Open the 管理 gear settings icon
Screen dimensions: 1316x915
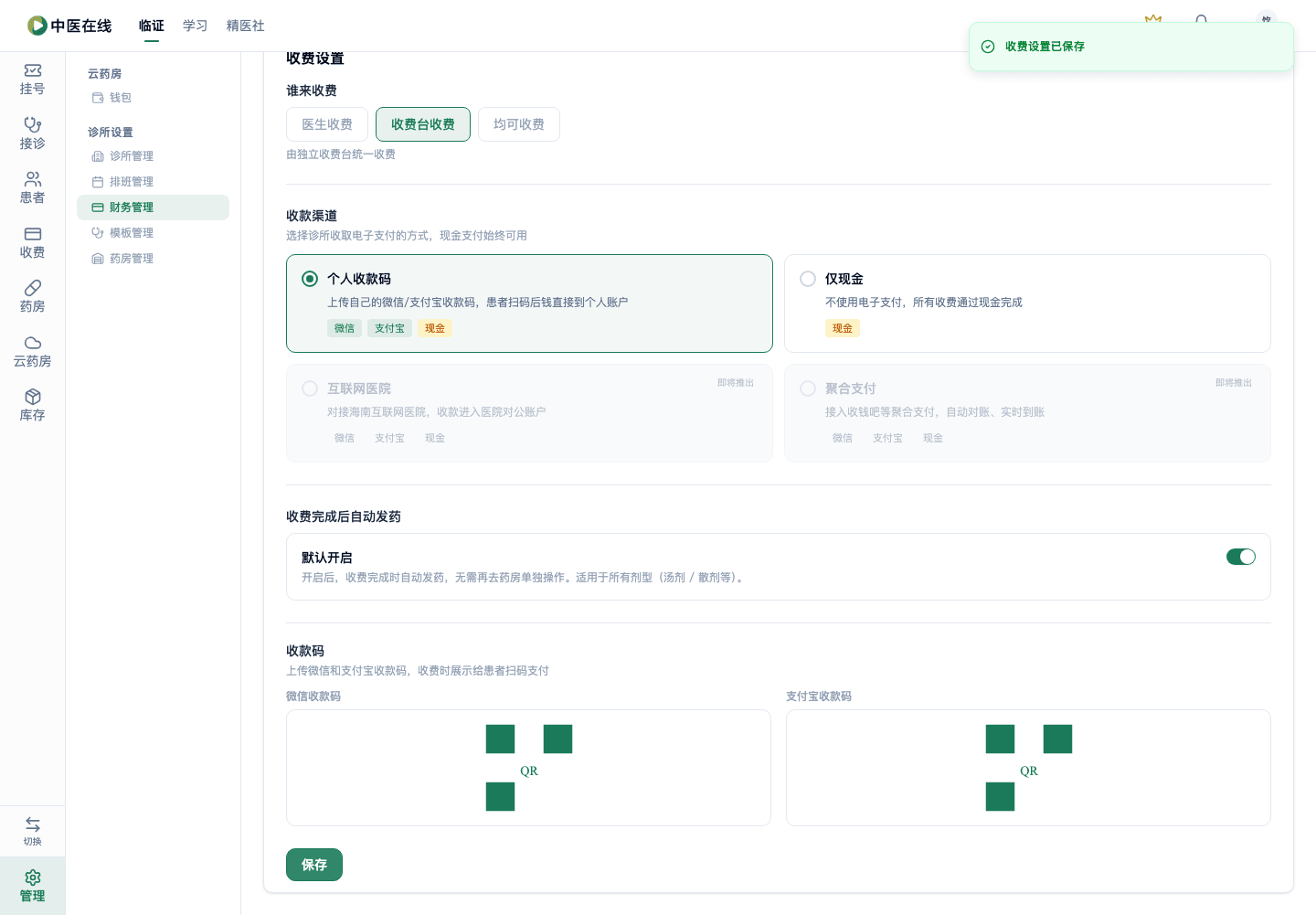(x=32, y=878)
